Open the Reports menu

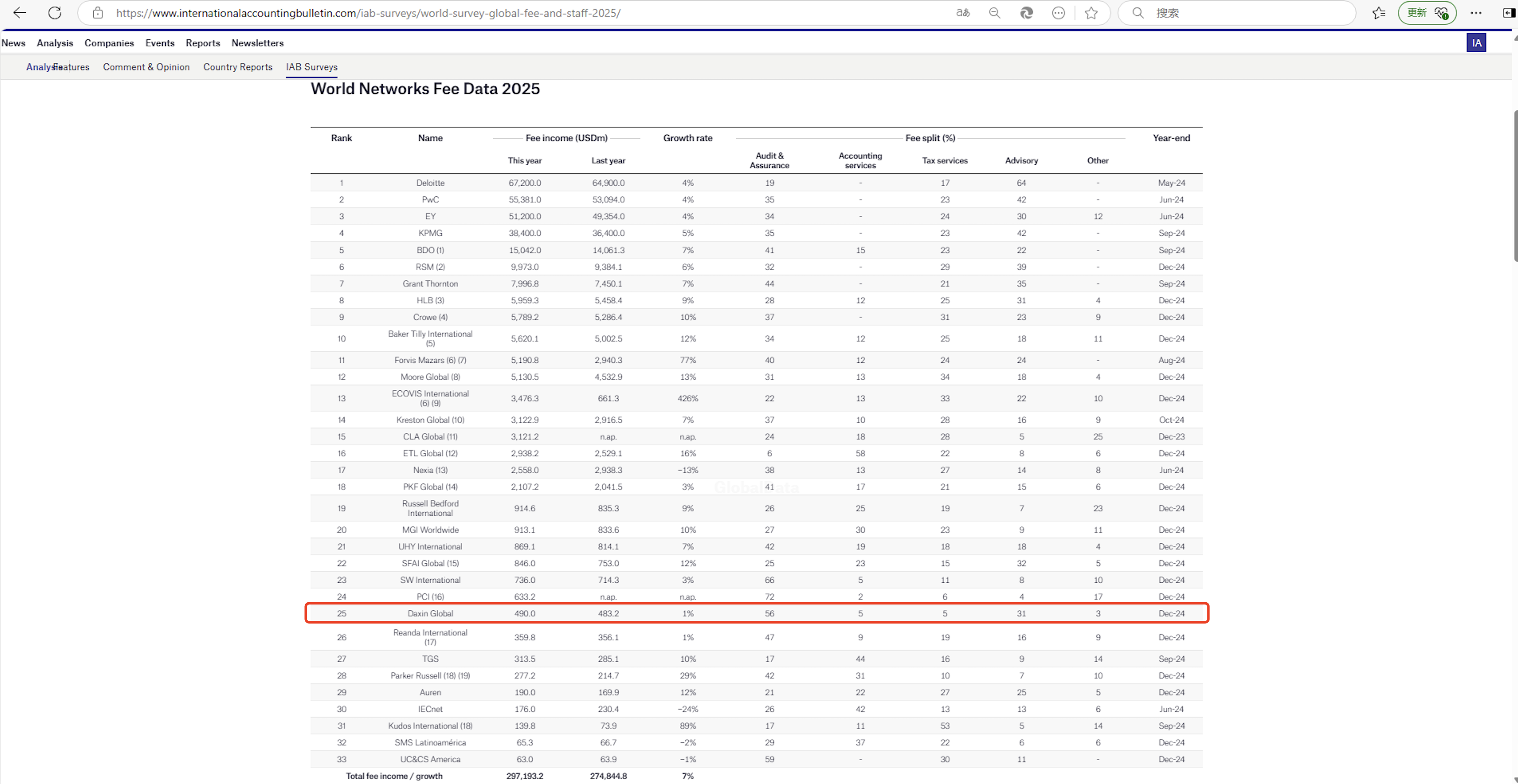(x=203, y=43)
